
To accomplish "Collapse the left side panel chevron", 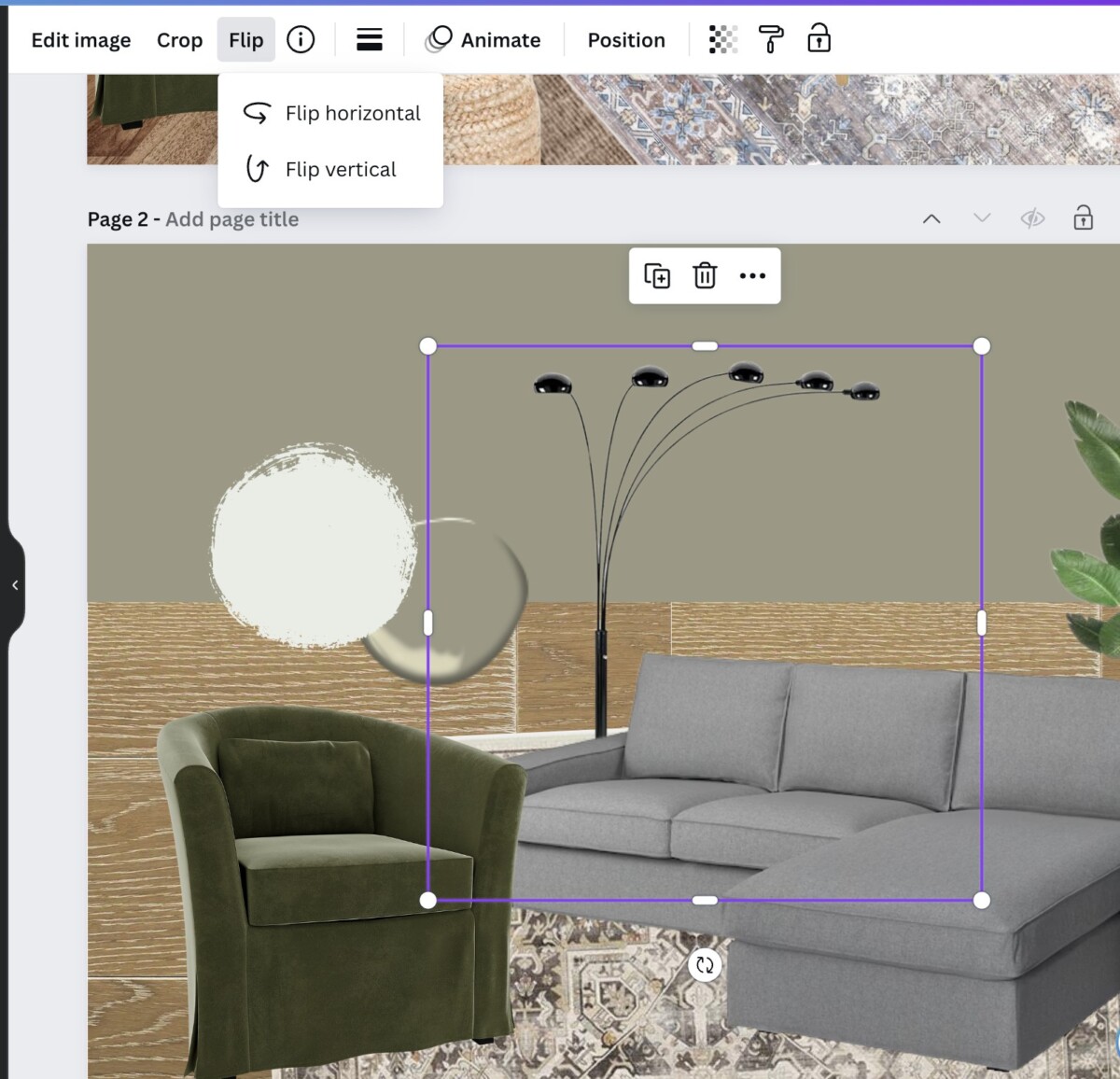I will tap(15, 585).
